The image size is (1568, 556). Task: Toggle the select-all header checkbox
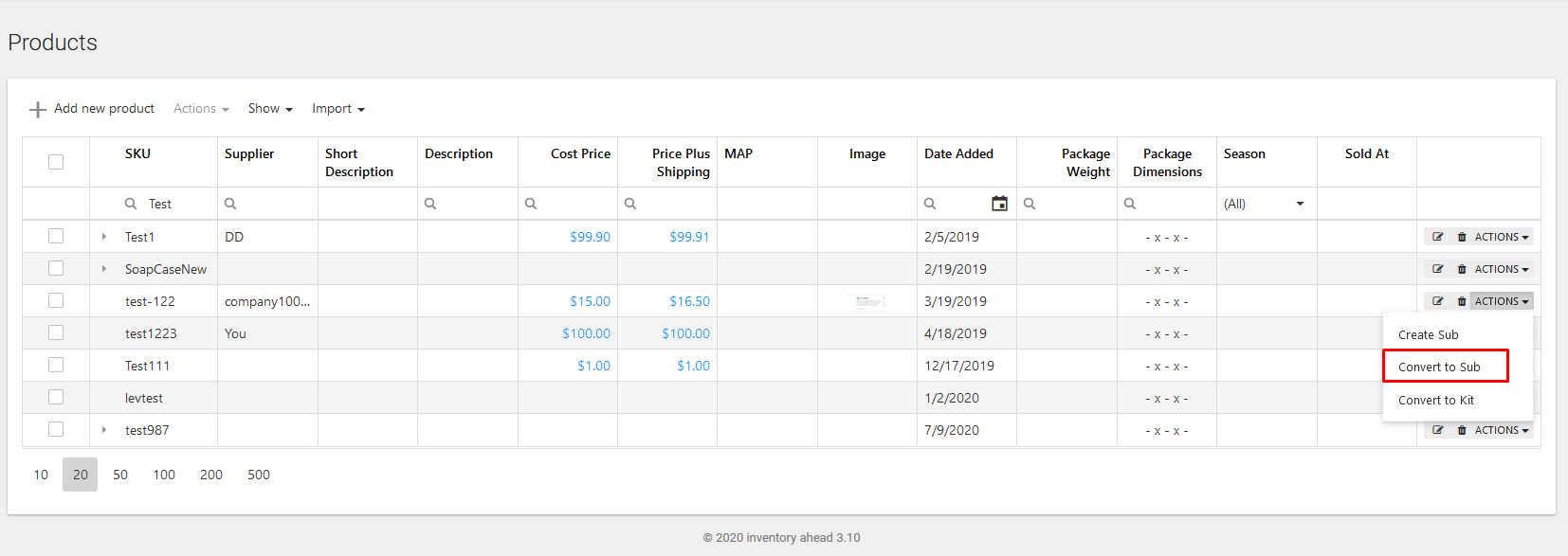(56, 162)
